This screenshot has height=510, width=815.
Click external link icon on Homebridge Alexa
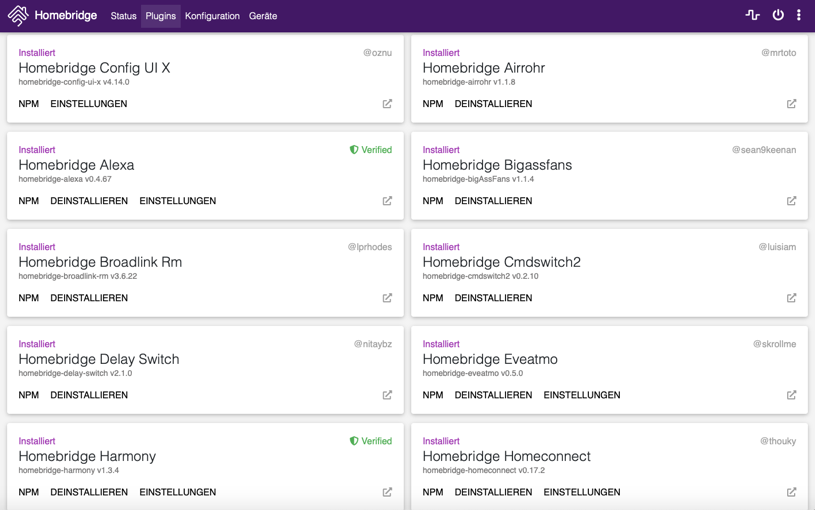[x=387, y=201]
